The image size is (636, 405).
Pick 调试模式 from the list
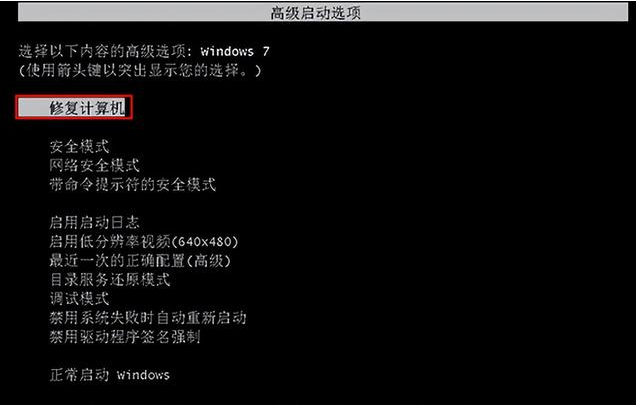click(80, 299)
